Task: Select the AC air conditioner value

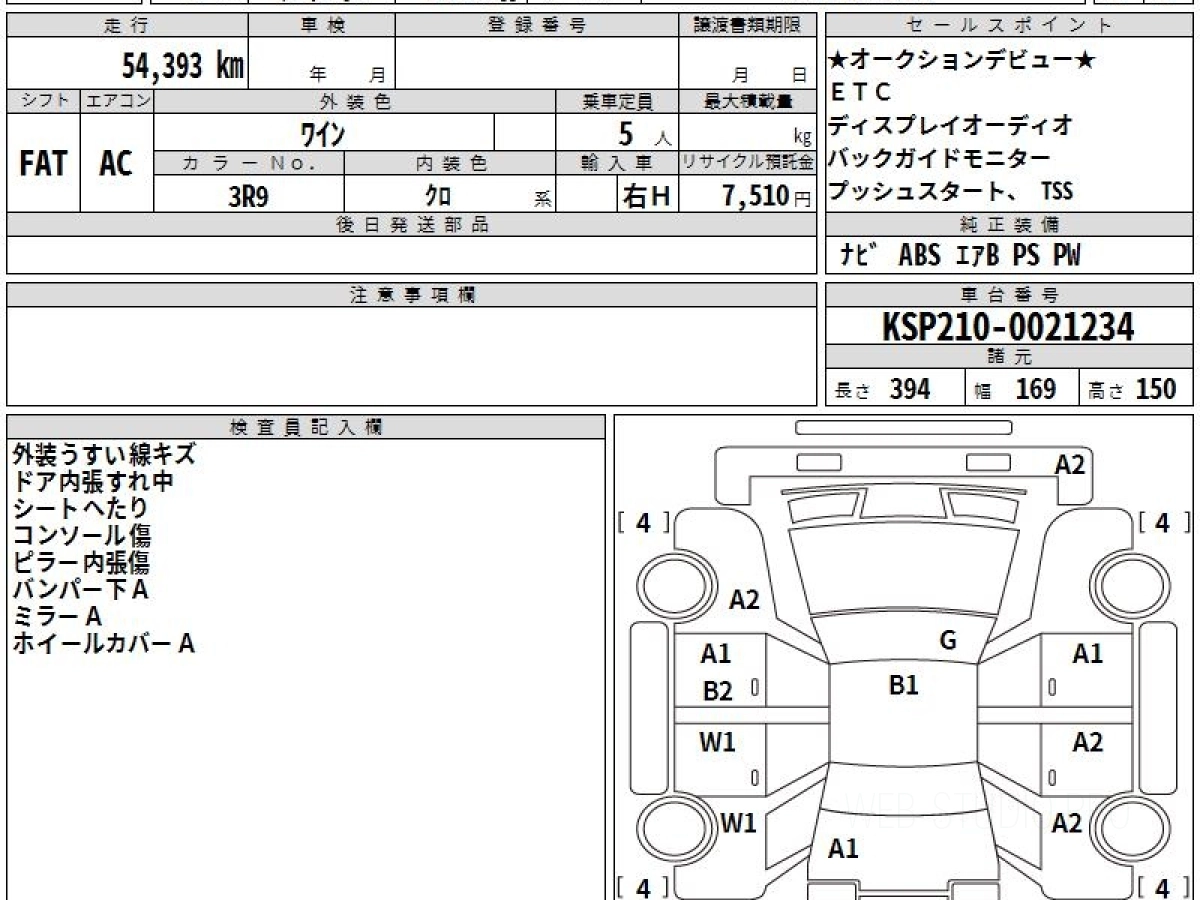Action: tap(116, 164)
